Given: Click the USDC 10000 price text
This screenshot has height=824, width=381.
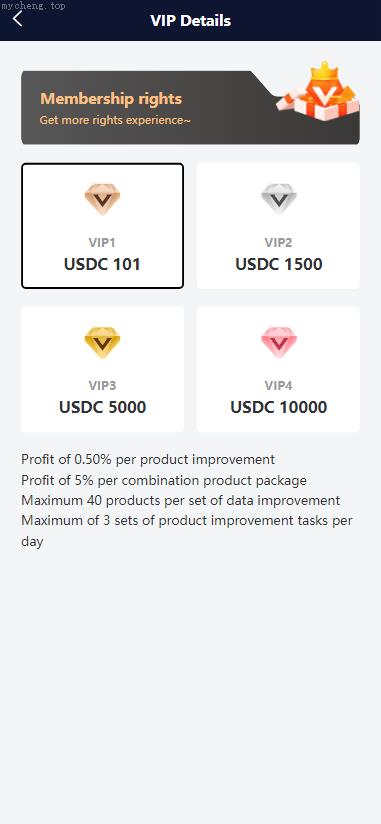Looking at the screenshot, I should pos(279,407).
